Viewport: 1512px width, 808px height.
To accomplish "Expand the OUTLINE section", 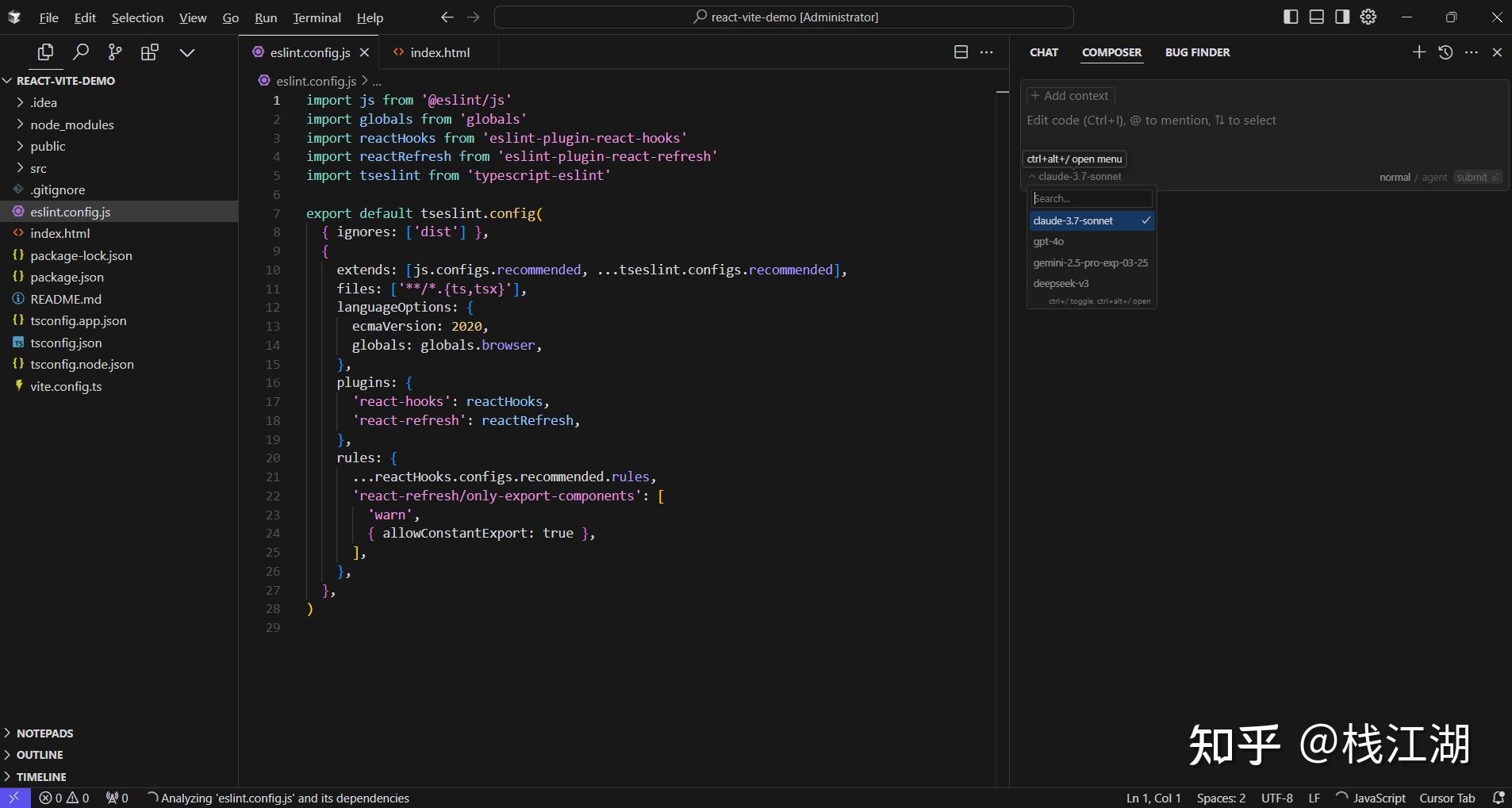I will point(40,755).
